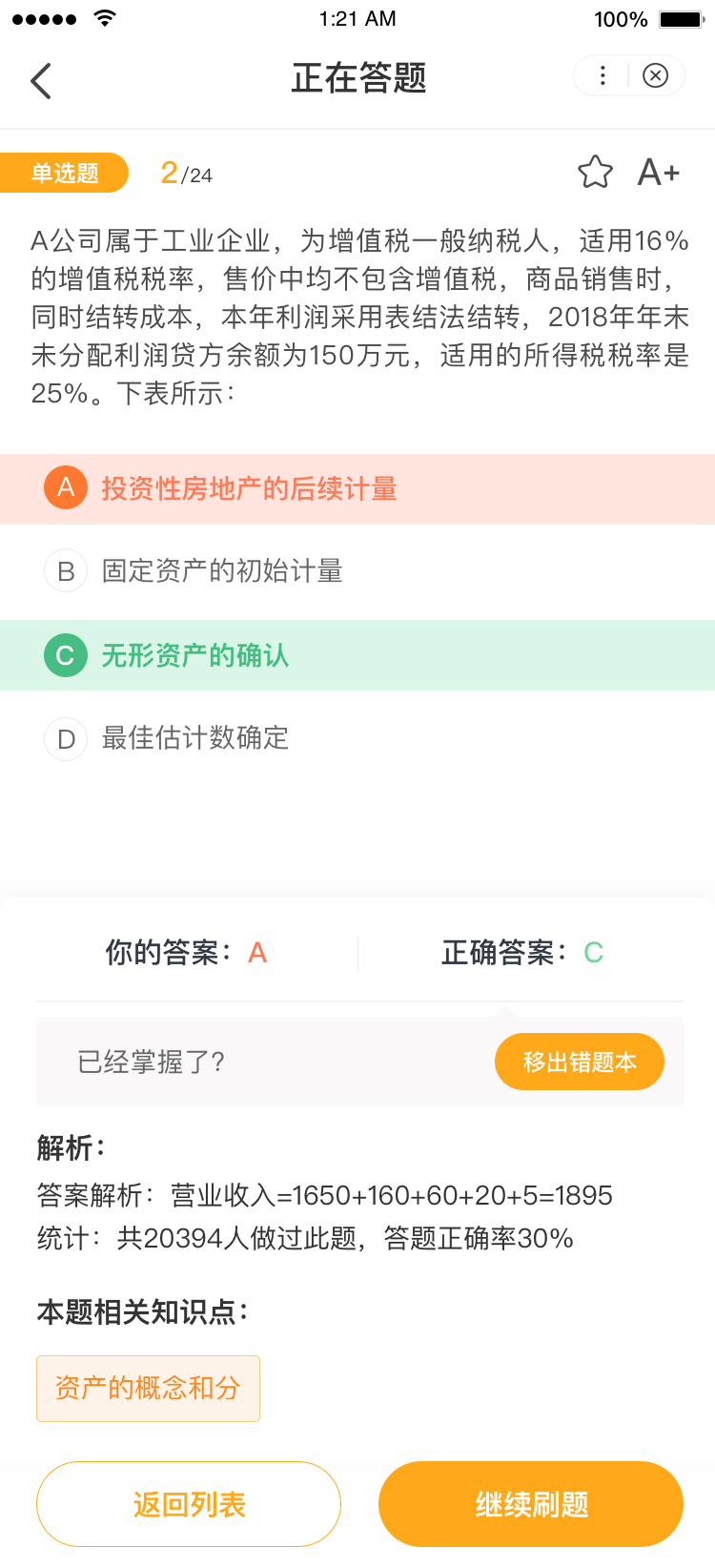Screen dimensions: 715x1568
Task: Tap the back arrow icon
Action: click(41, 81)
